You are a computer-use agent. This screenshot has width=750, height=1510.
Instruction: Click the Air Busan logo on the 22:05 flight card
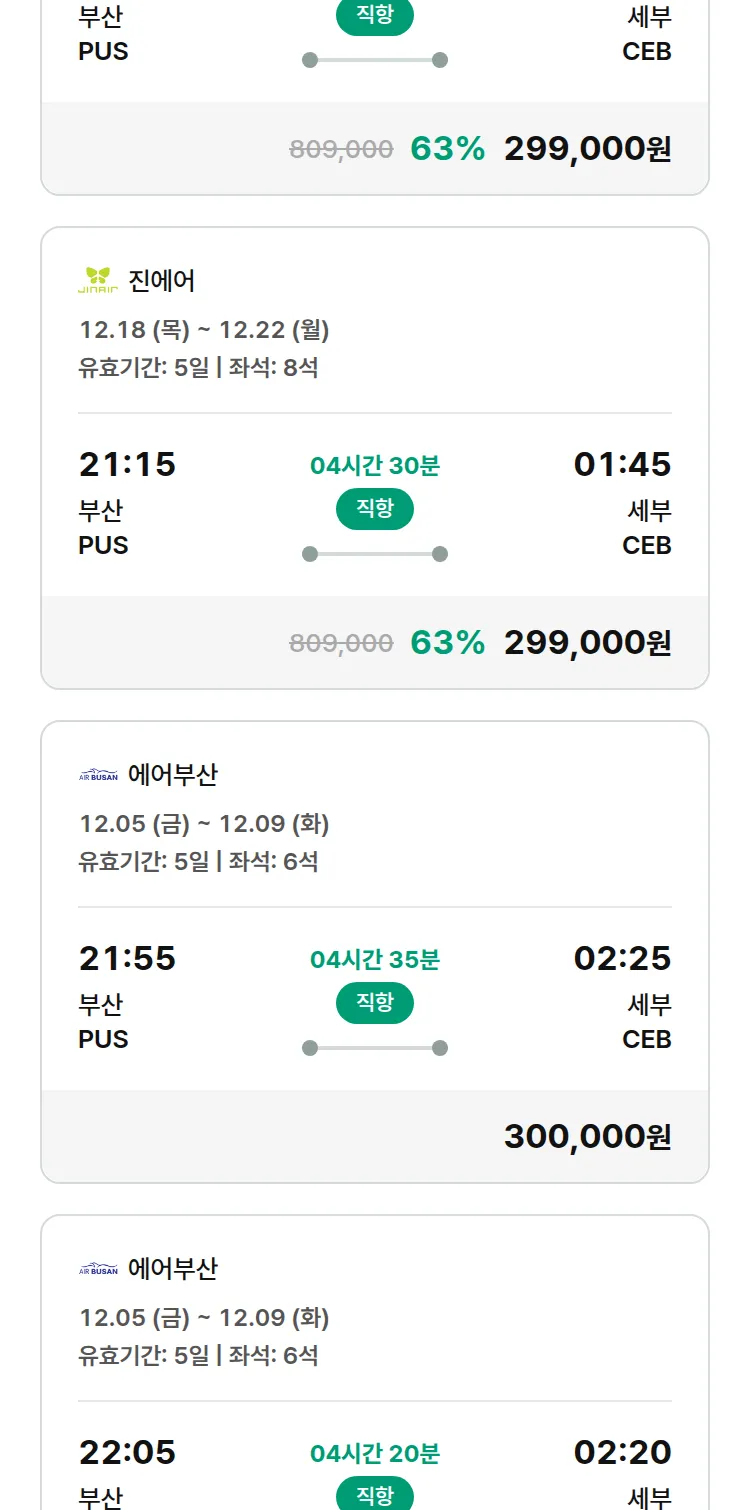(x=98, y=1269)
